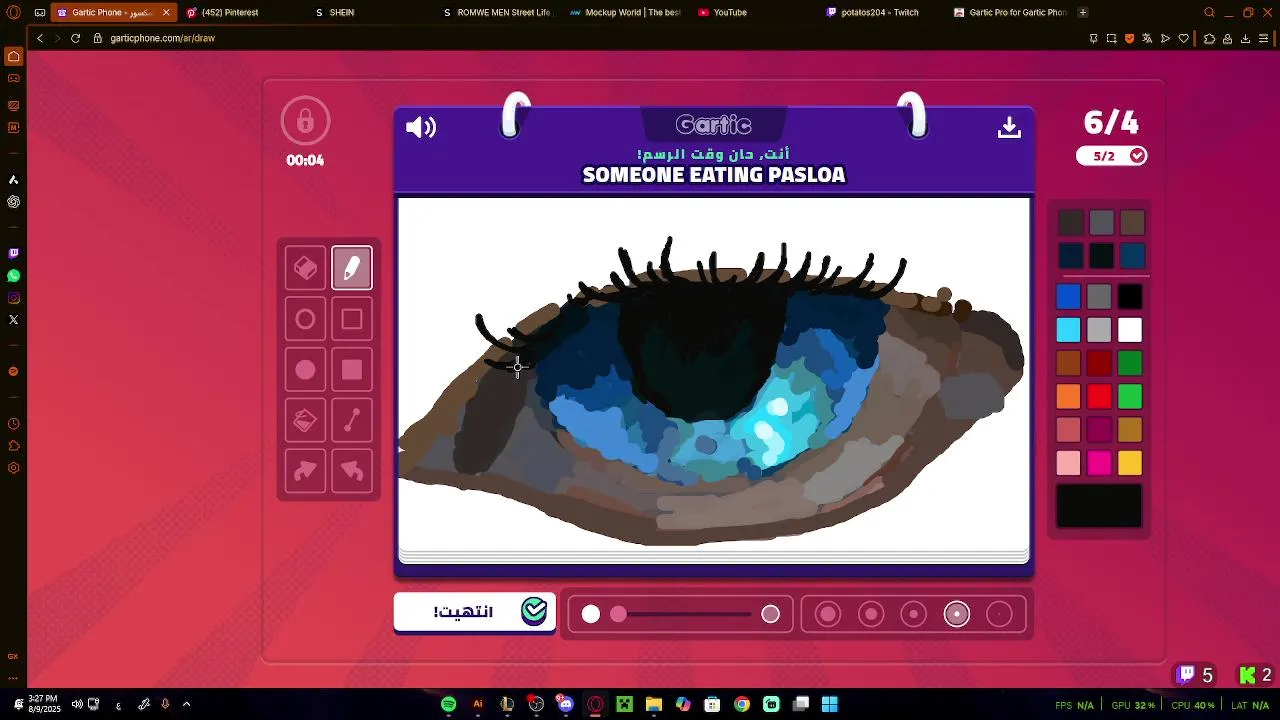Image resolution: width=1280 pixels, height=720 pixels.
Task: Select the faintest opacity circle
Action: tap(1000, 614)
